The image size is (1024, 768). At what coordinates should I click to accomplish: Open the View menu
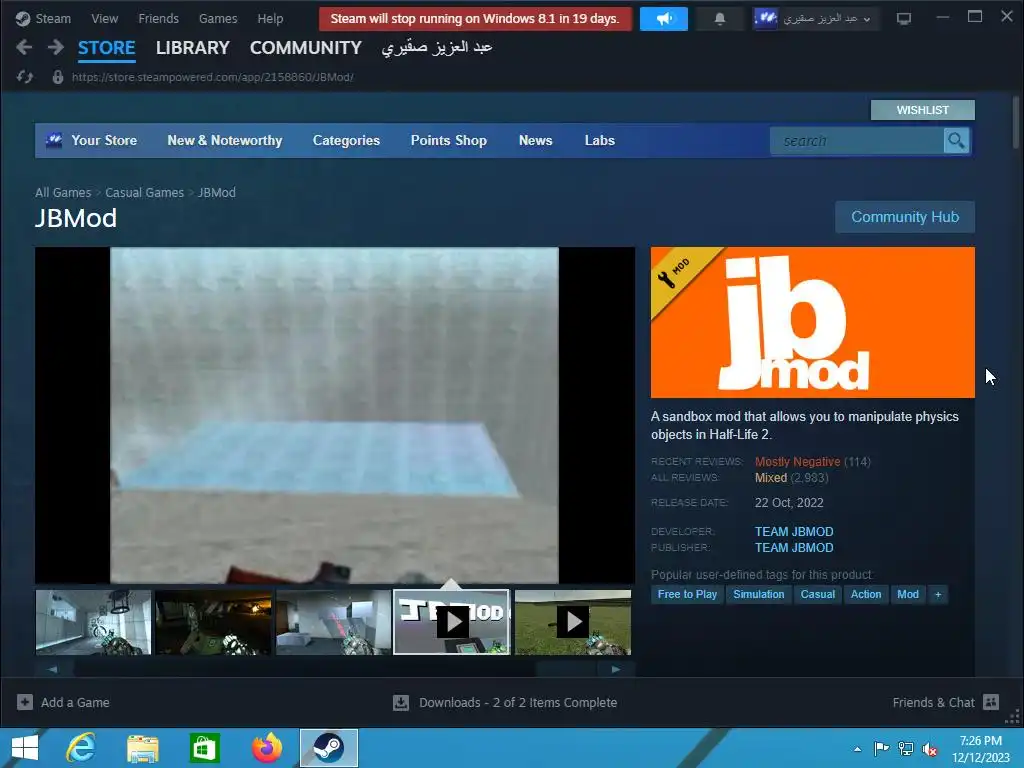click(104, 18)
